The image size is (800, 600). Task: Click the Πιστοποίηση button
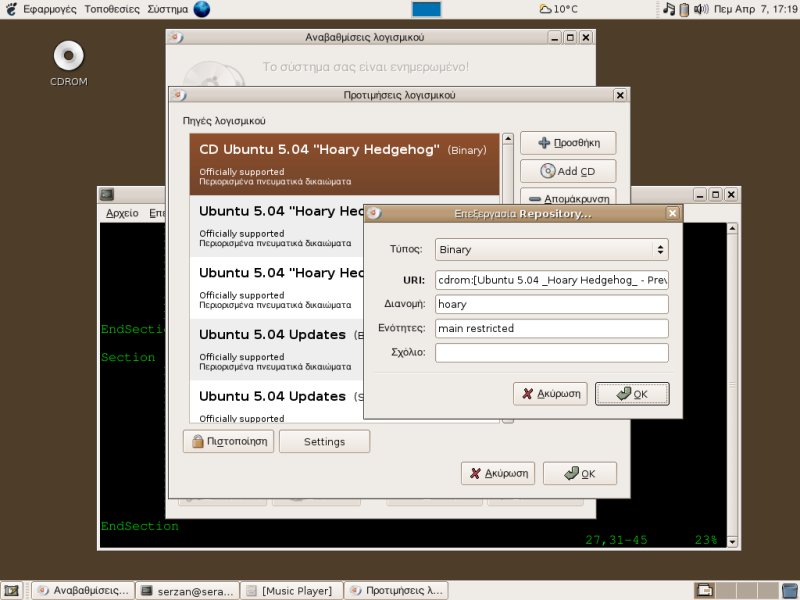(227, 441)
